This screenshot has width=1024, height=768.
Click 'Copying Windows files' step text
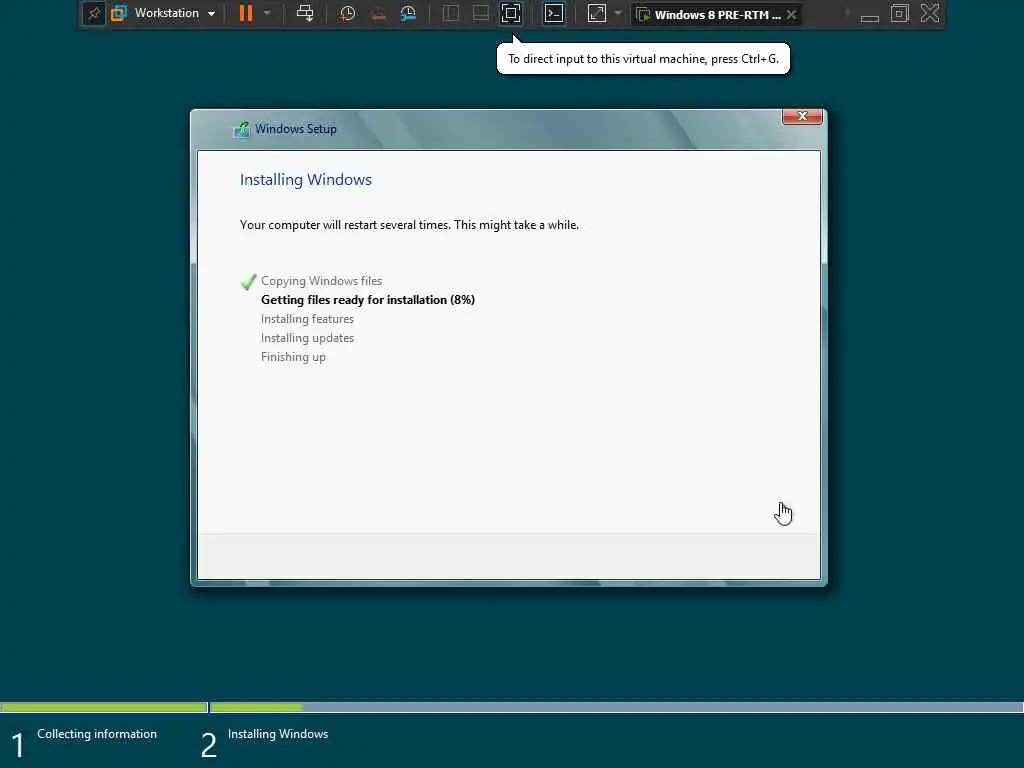click(321, 281)
